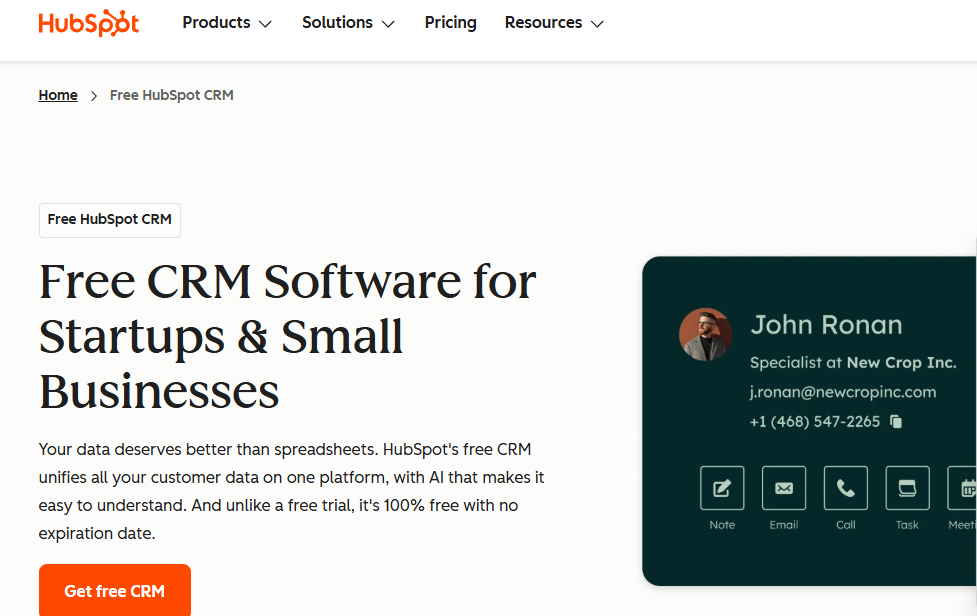Click the Note label under icon
This screenshot has height=616, width=977.
point(722,525)
